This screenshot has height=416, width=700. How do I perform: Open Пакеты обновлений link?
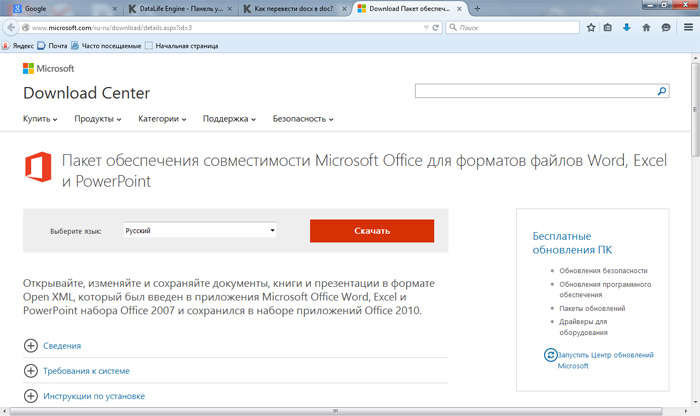592,308
